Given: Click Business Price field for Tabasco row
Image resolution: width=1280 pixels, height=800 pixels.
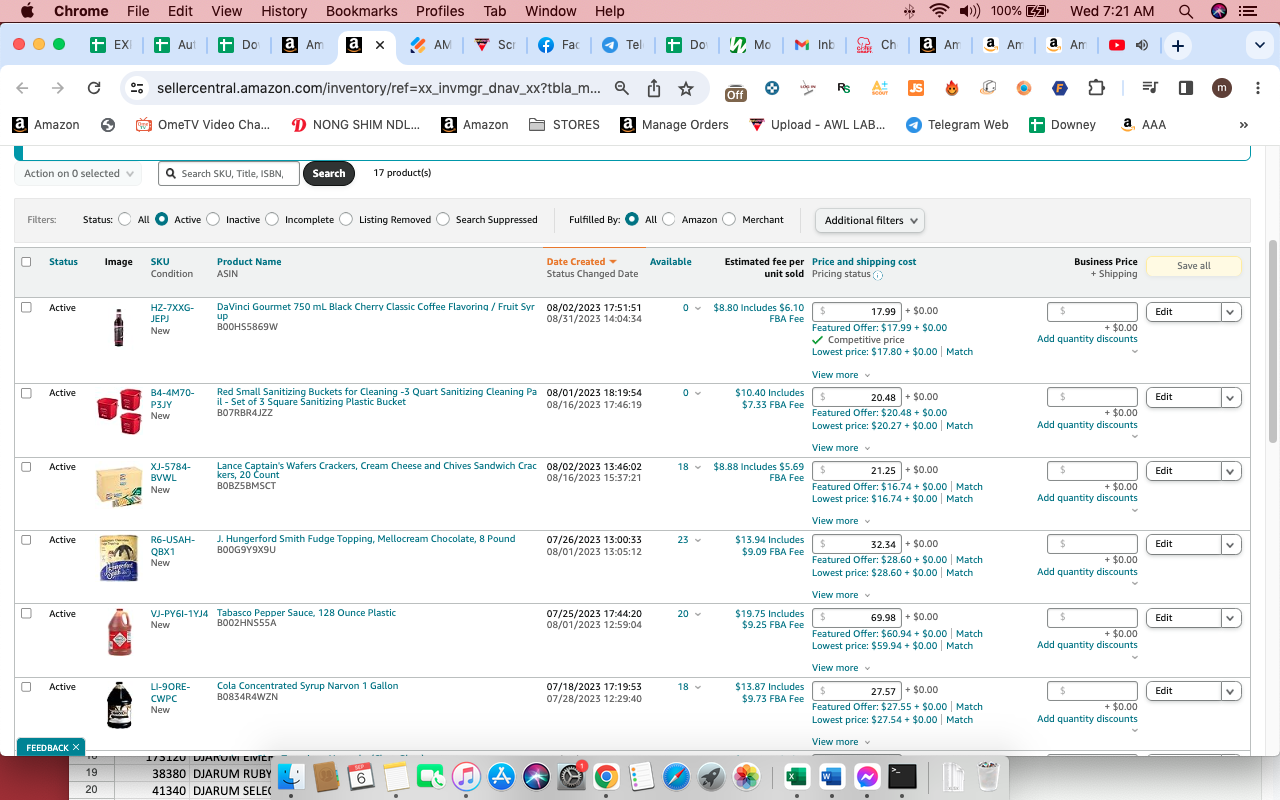Looking at the screenshot, I should 1092,618.
